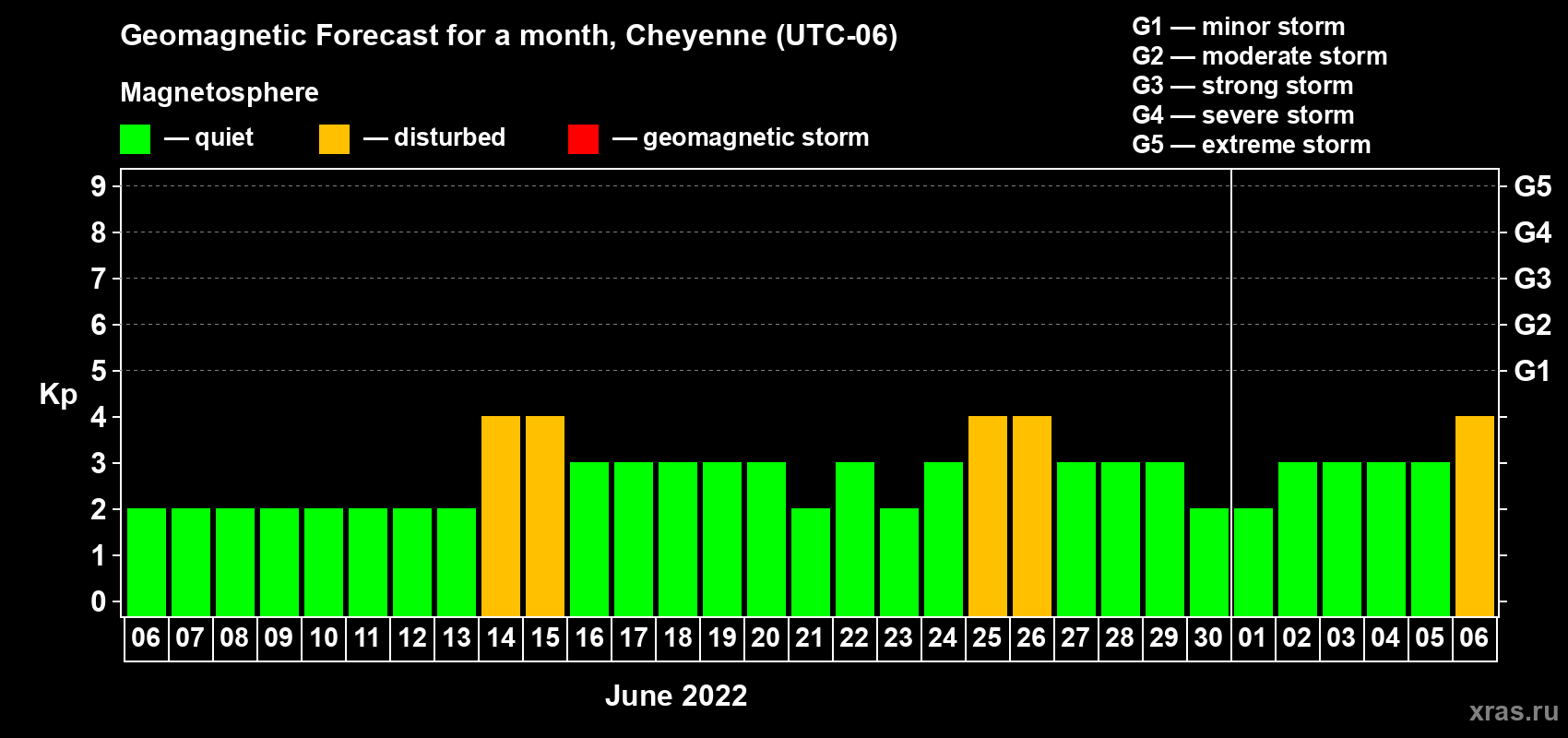The image size is (1568, 738).
Task: Click the '05' date label
Action: [x=1430, y=638]
